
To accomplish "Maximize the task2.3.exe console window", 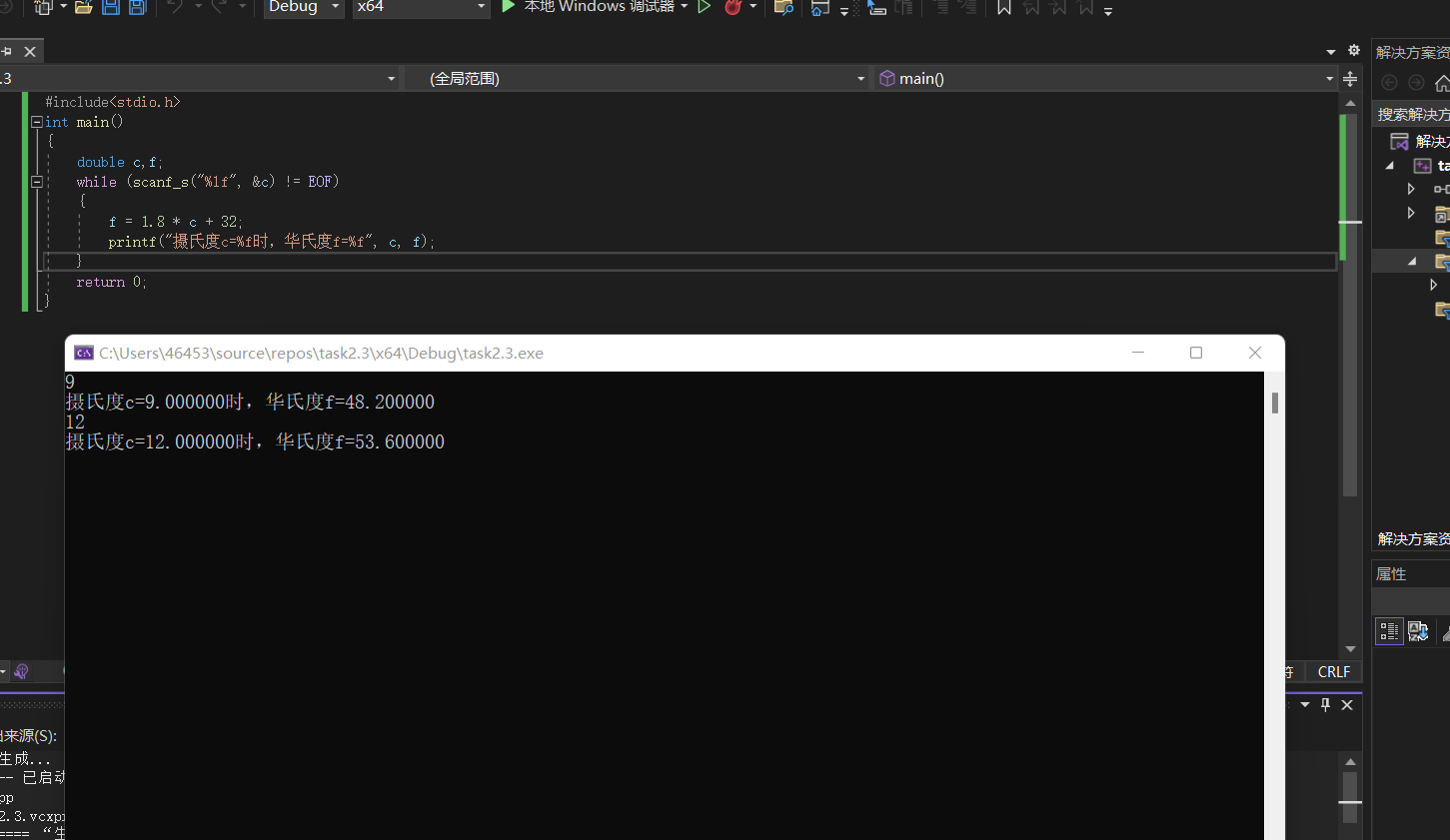I will tap(1196, 353).
